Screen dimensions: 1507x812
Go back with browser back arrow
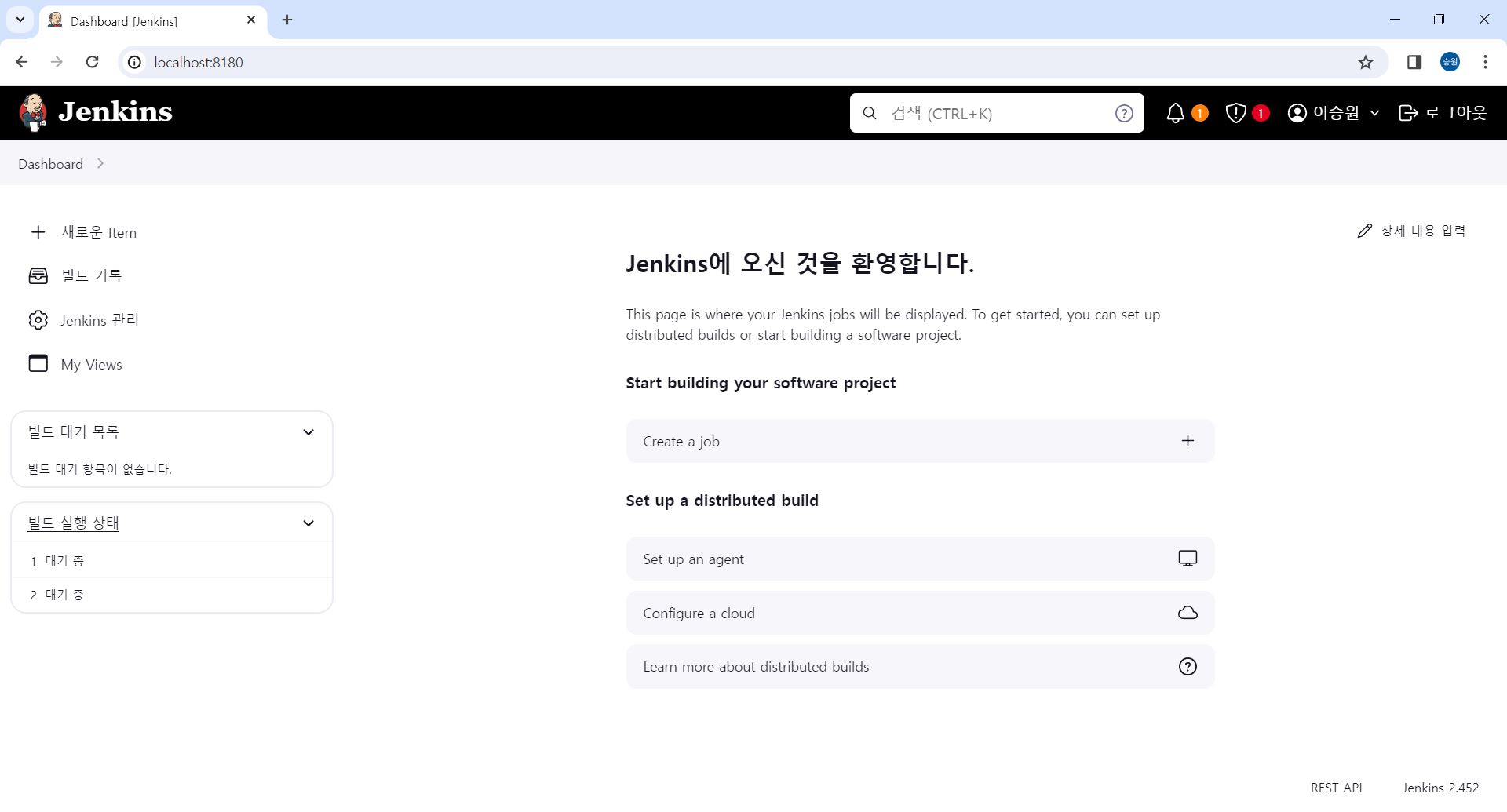22,62
